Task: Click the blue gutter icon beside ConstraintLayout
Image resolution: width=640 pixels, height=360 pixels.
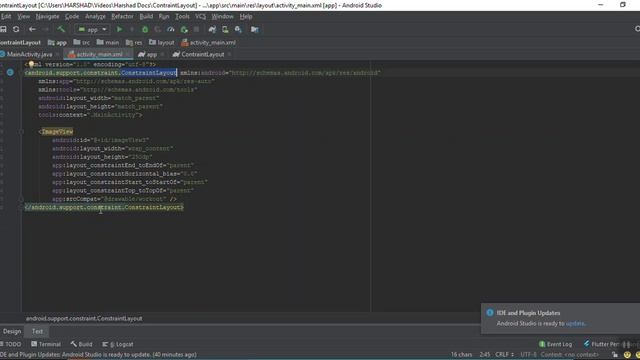Action: point(10,73)
